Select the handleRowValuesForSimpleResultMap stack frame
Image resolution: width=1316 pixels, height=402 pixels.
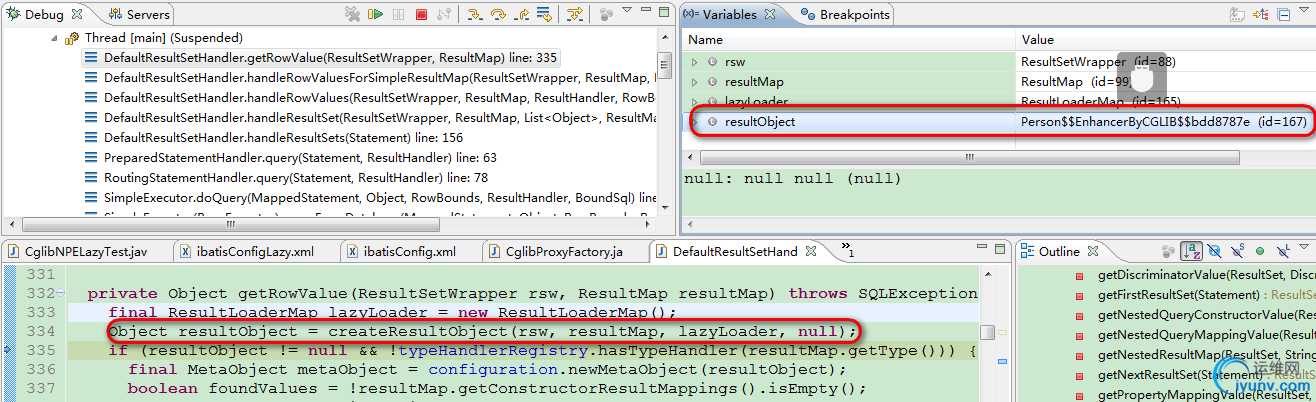click(x=370, y=78)
